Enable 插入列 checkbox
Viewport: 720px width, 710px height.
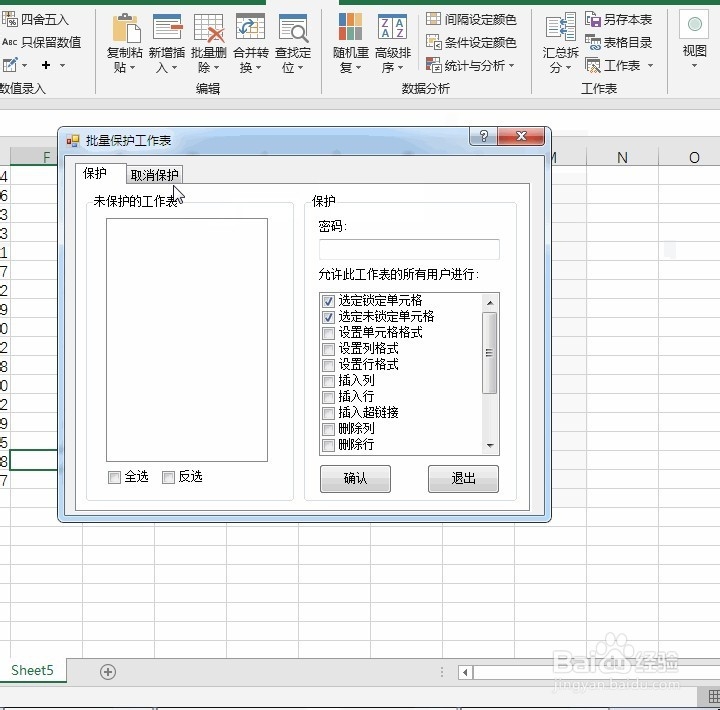pos(328,381)
